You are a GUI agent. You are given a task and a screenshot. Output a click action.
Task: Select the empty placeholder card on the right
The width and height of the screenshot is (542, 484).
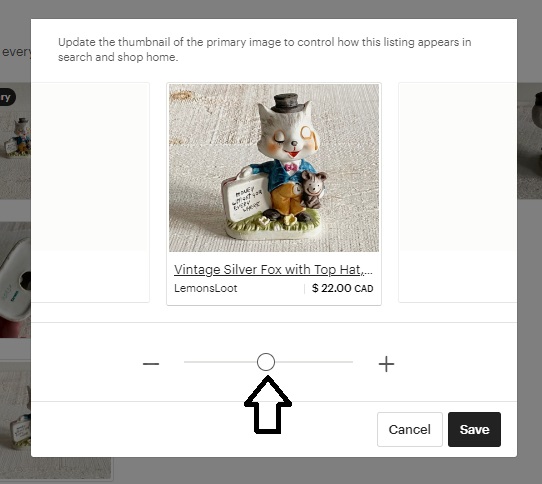tap(458, 192)
